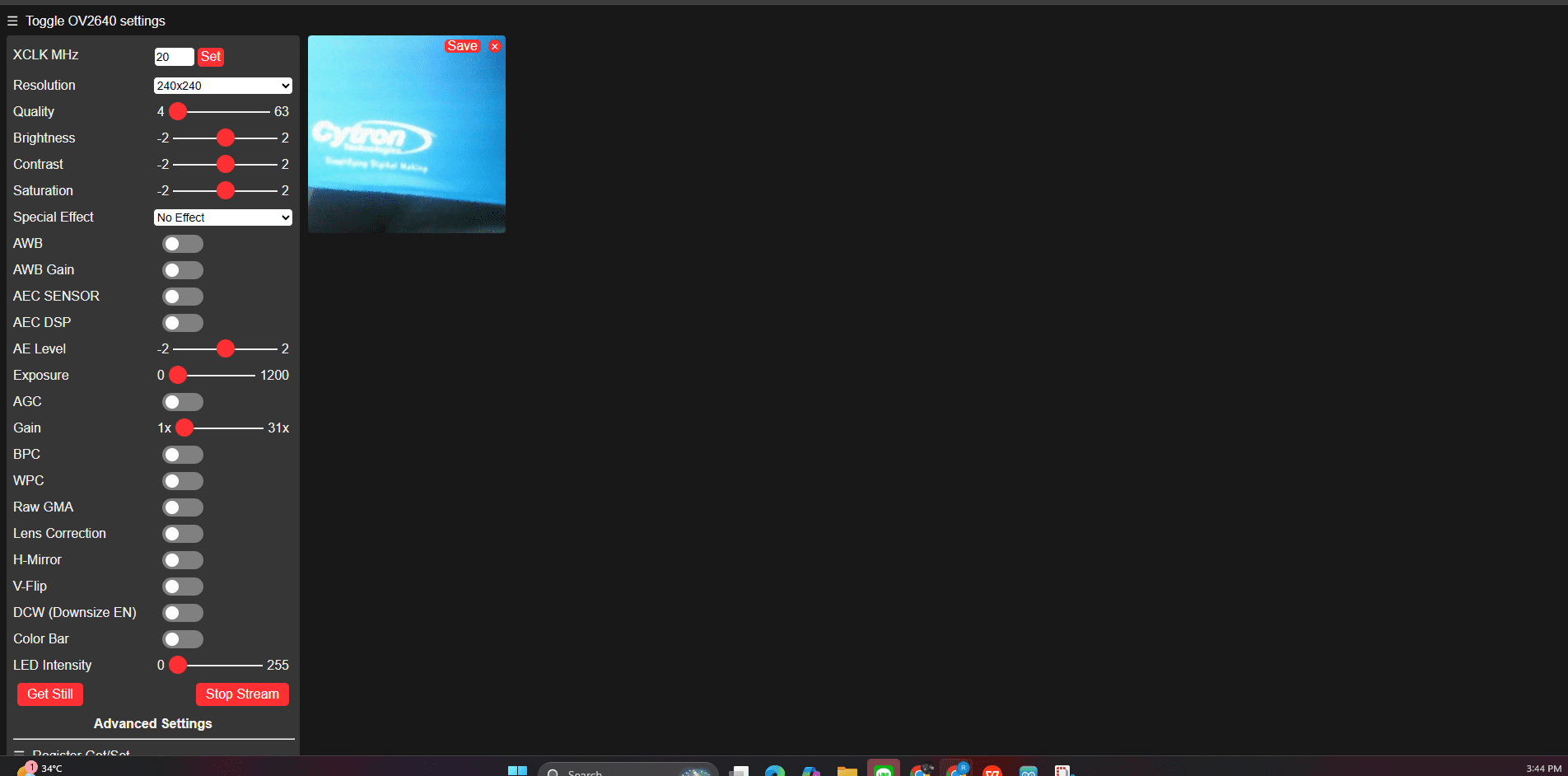This screenshot has width=1568, height=776.
Task: Turn on the H-Mirror switch
Action: click(x=183, y=560)
